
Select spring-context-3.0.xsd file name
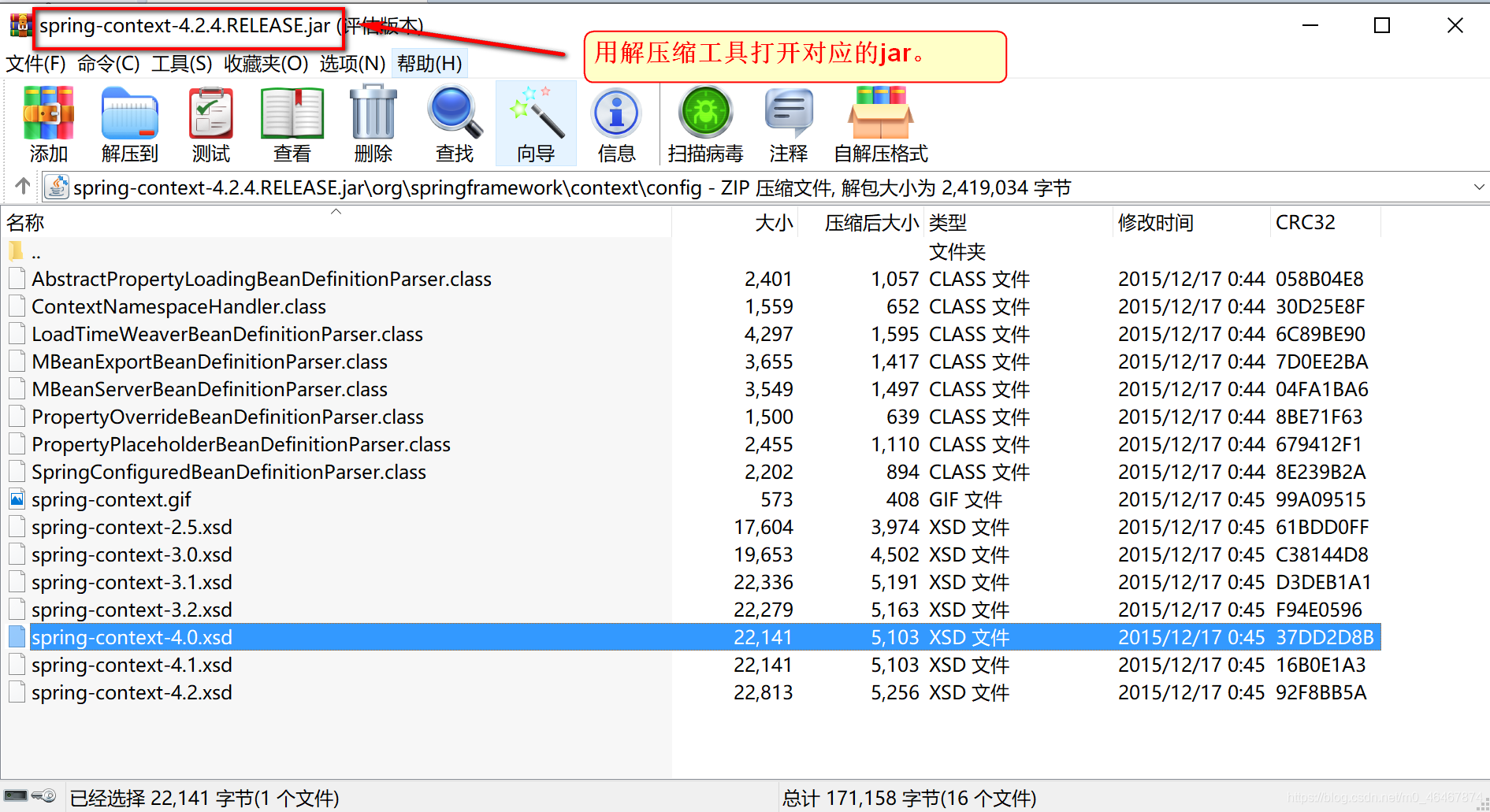132,554
